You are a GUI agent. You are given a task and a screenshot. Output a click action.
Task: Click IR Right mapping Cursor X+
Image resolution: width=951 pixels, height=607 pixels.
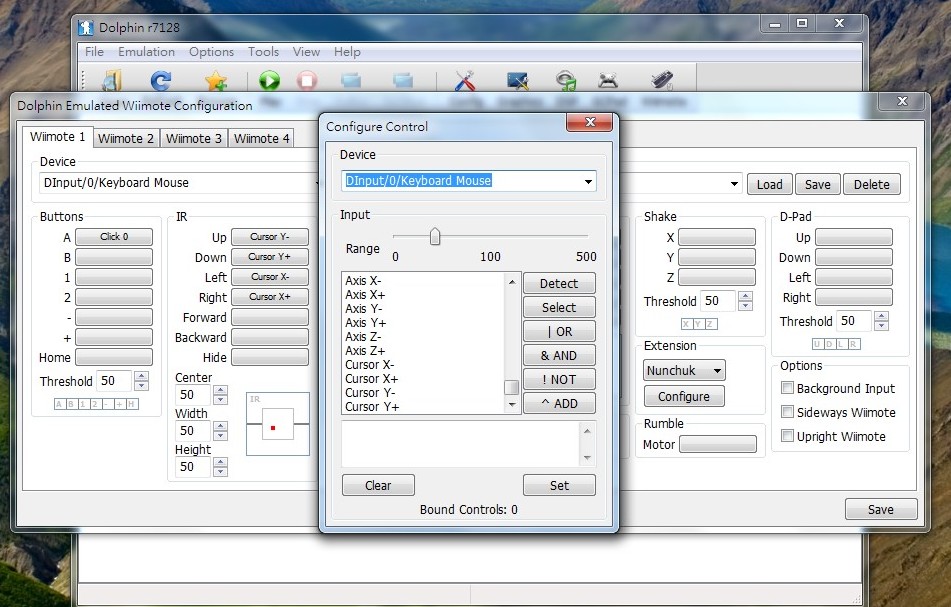(269, 297)
